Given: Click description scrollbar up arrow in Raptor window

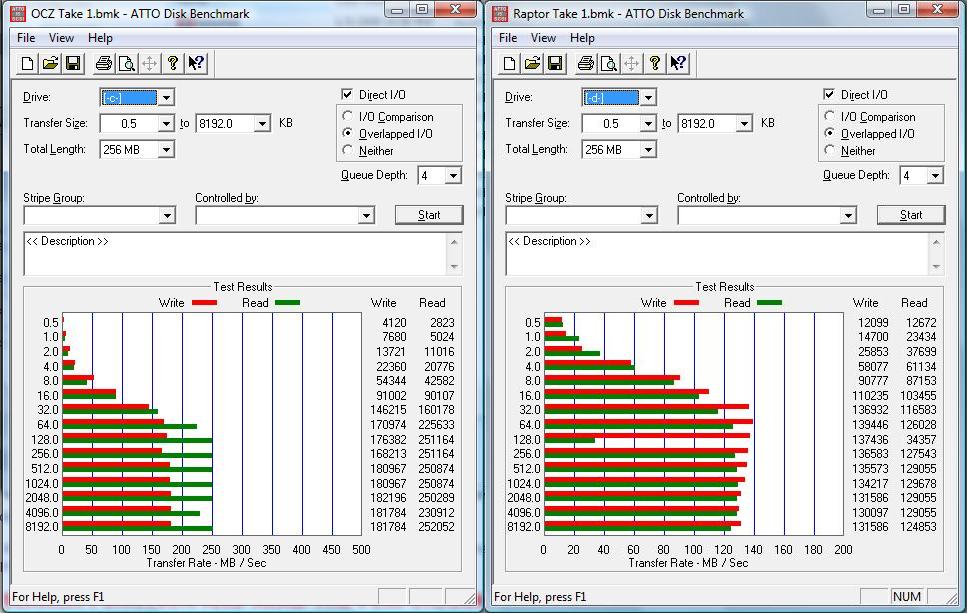Looking at the screenshot, I should [937, 242].
